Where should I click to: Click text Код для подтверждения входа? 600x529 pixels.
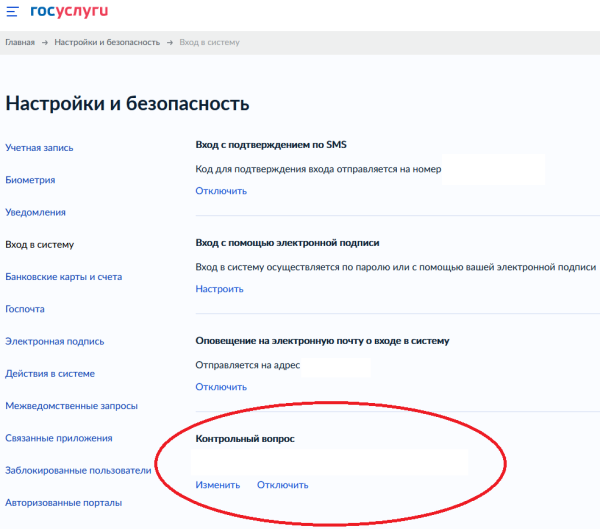(x=318, y=169)
